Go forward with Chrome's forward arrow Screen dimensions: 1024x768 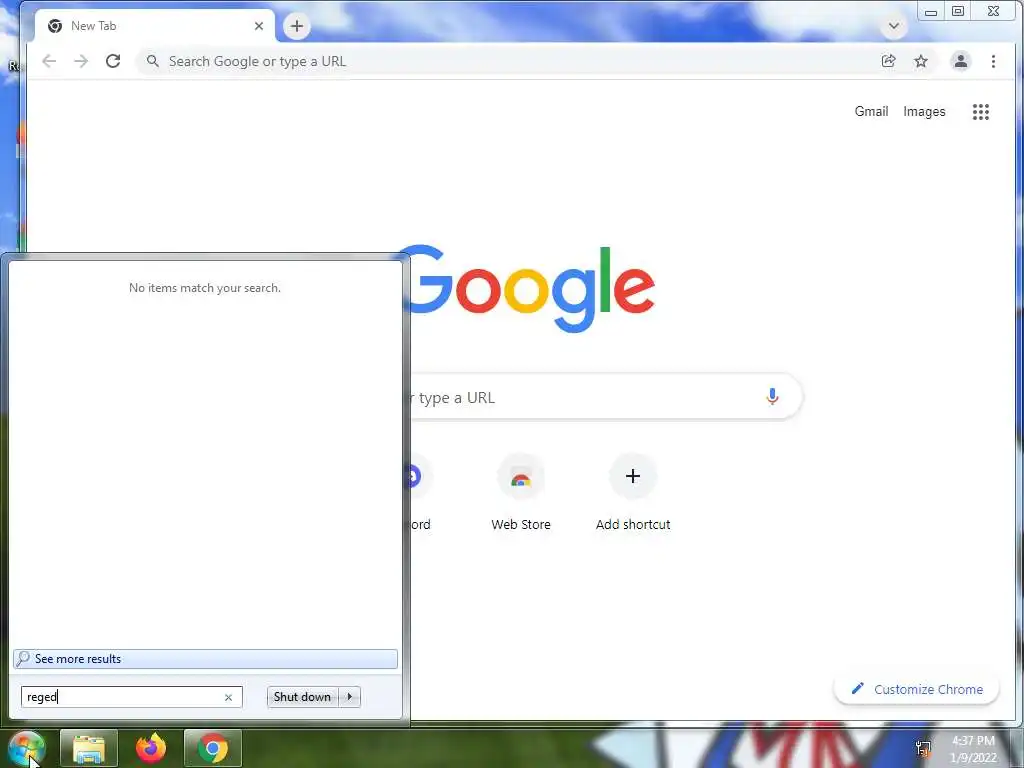coord(81,61)
